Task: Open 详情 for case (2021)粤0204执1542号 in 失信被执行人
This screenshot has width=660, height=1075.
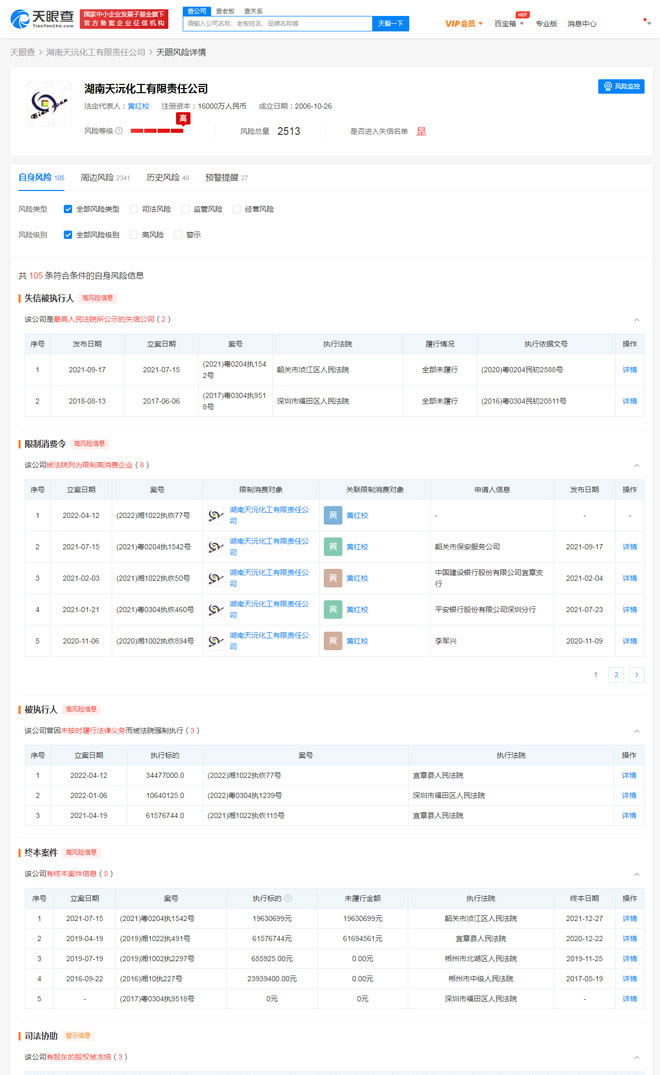Action: tap(630, 370)
